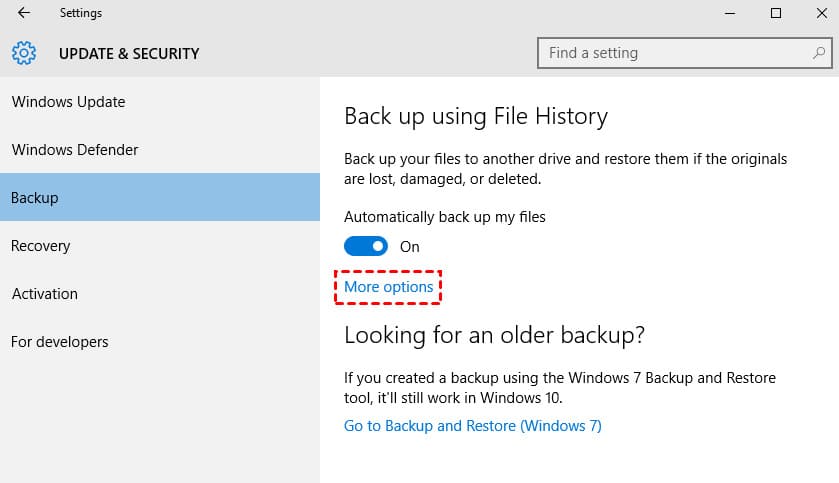Image resolution: width=839 pixels, height=483 pixels.
Task: Click the Settings gear icon
Action: point(24,53)
